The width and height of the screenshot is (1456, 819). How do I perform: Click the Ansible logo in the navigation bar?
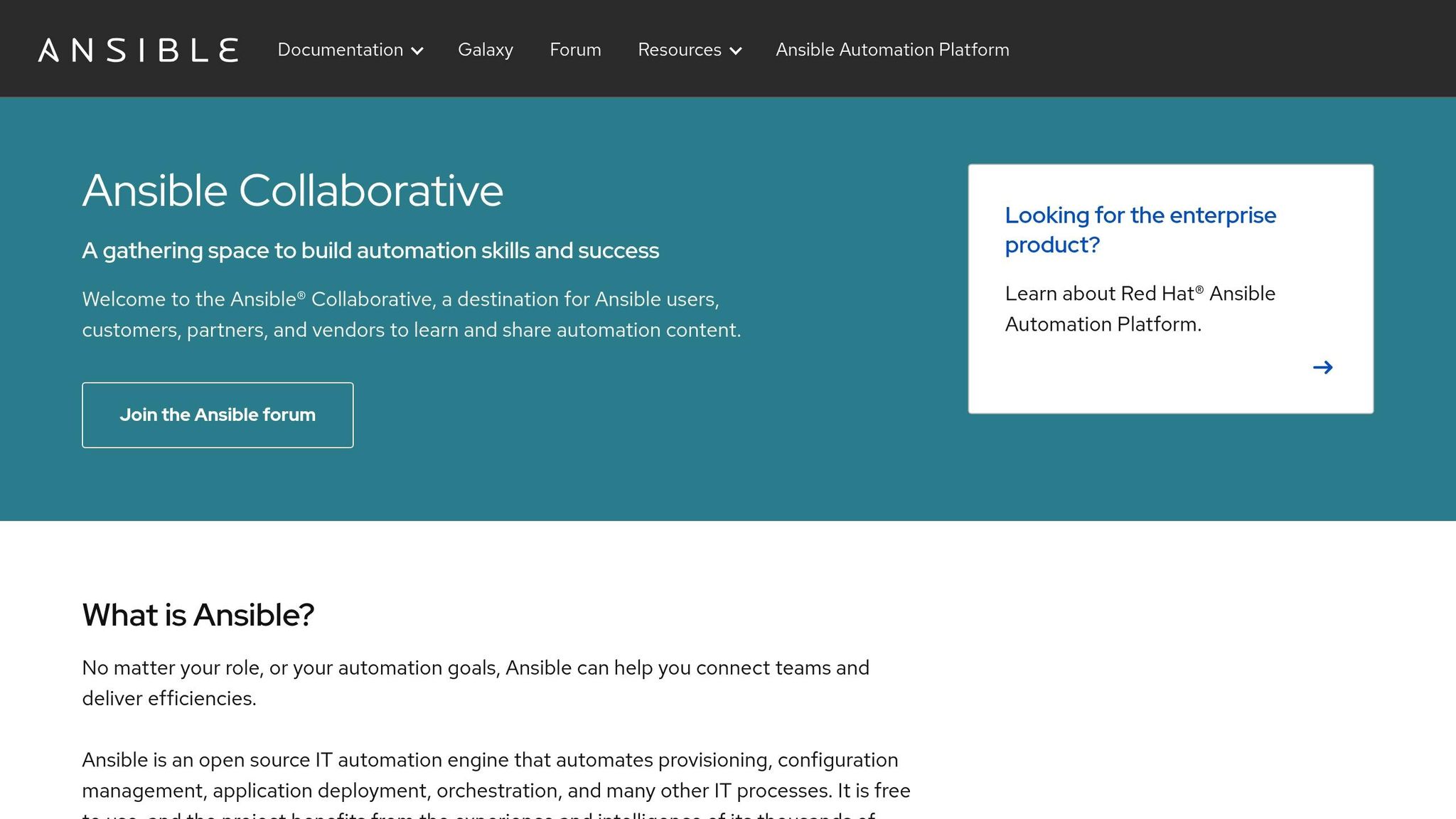pyautogui.click(x=139, y=49)
